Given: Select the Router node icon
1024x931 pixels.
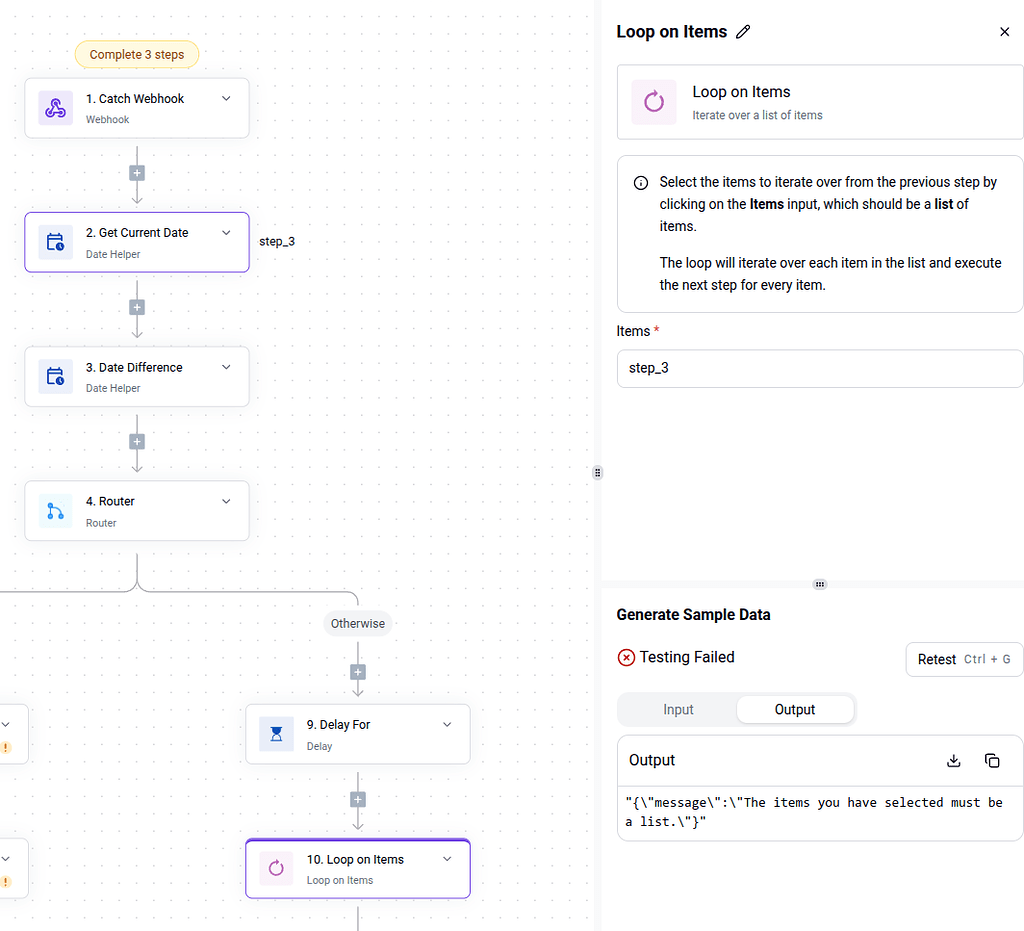Looking at the screenshot, I should point(54,510).
